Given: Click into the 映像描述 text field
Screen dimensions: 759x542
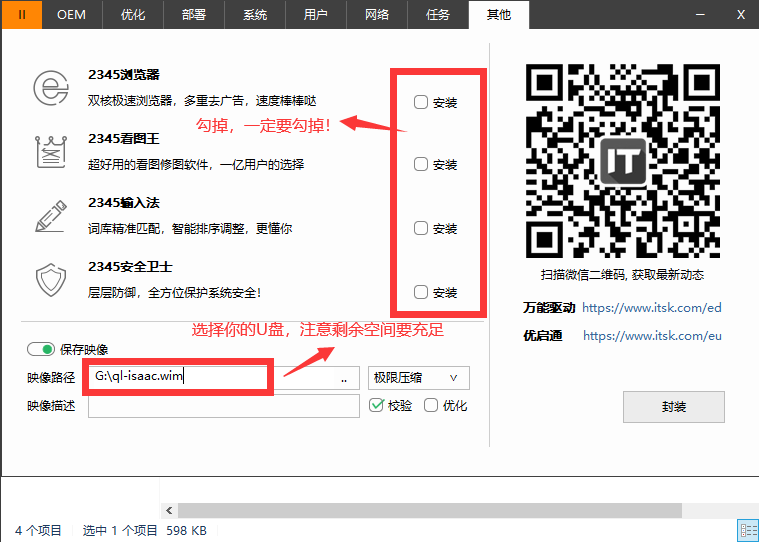Looking at the screenshot, I should click(x=223, y=405).
